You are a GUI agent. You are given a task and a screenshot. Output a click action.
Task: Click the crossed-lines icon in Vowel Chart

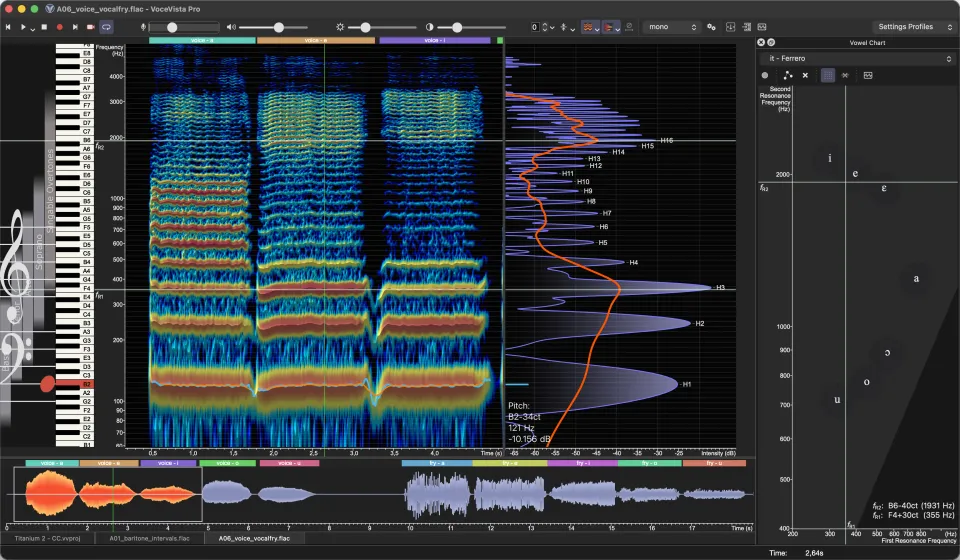pyautogui.click(x=845, y=75)
